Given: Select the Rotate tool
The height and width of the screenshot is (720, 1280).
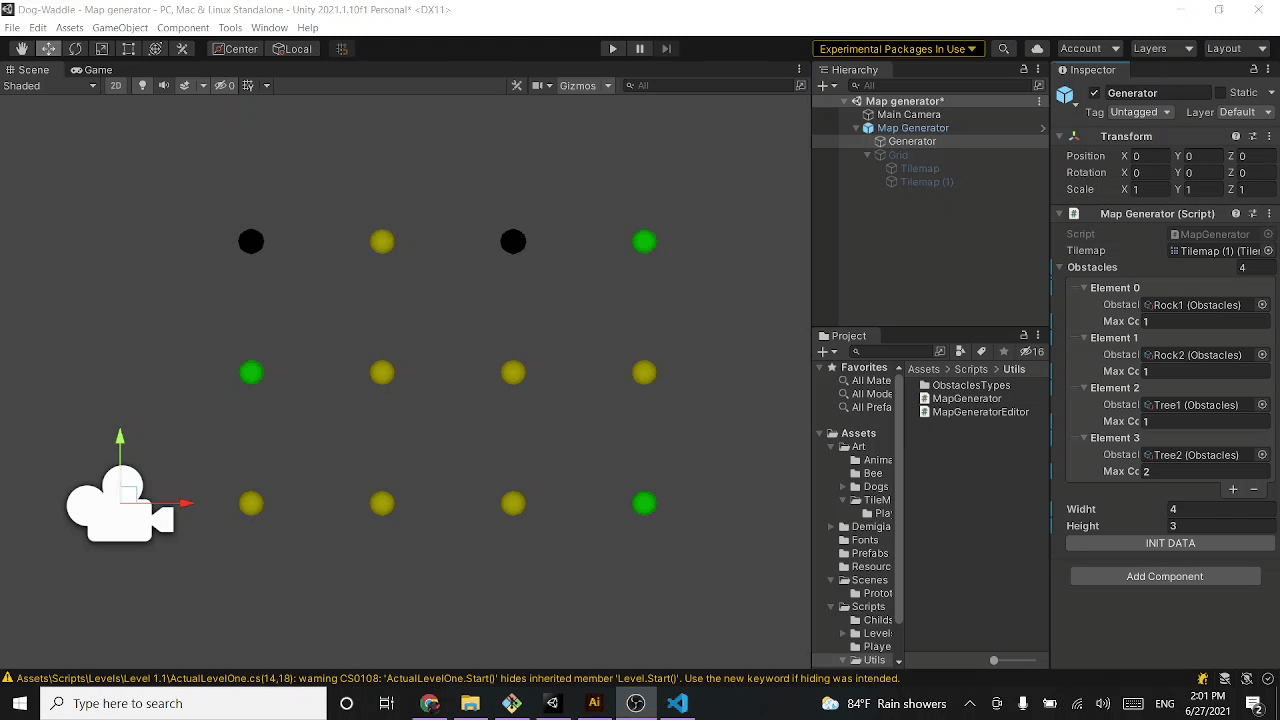Looking at the screenshot, I should (x=75, y=49).
